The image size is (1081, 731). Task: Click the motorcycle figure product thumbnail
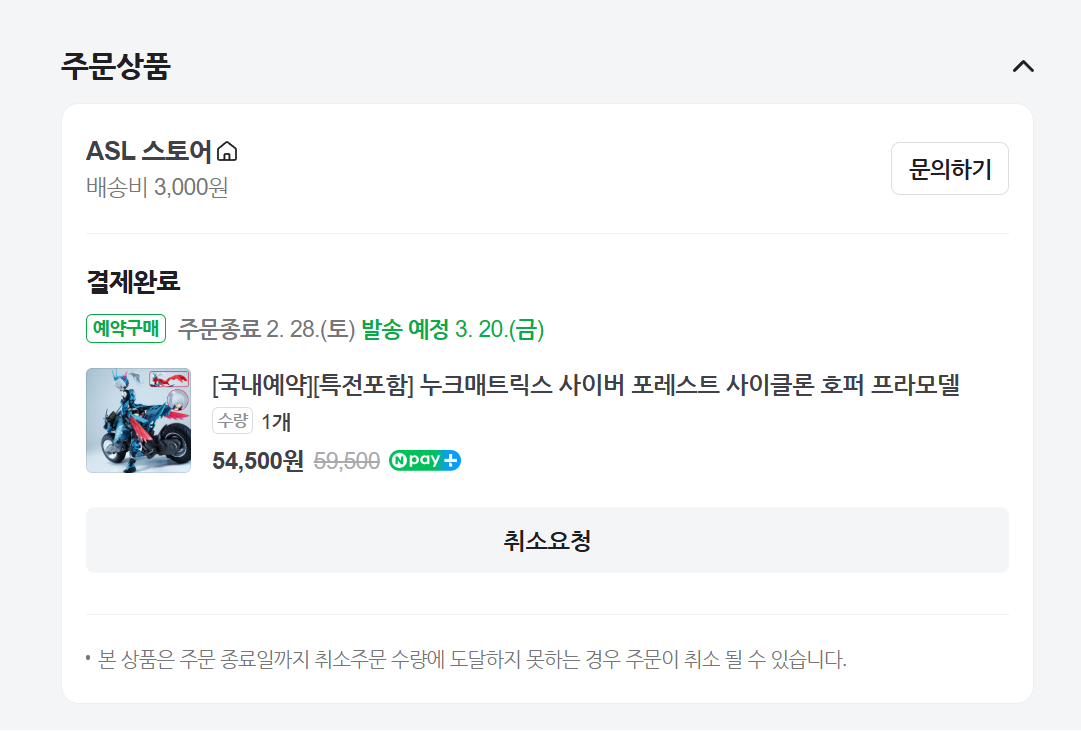coord(138,420)
